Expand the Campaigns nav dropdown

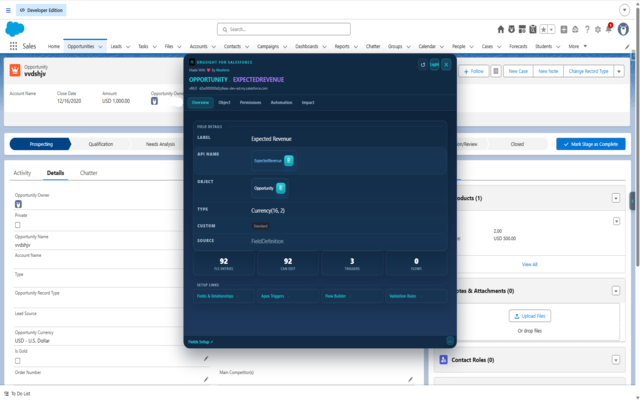[285, 47]
